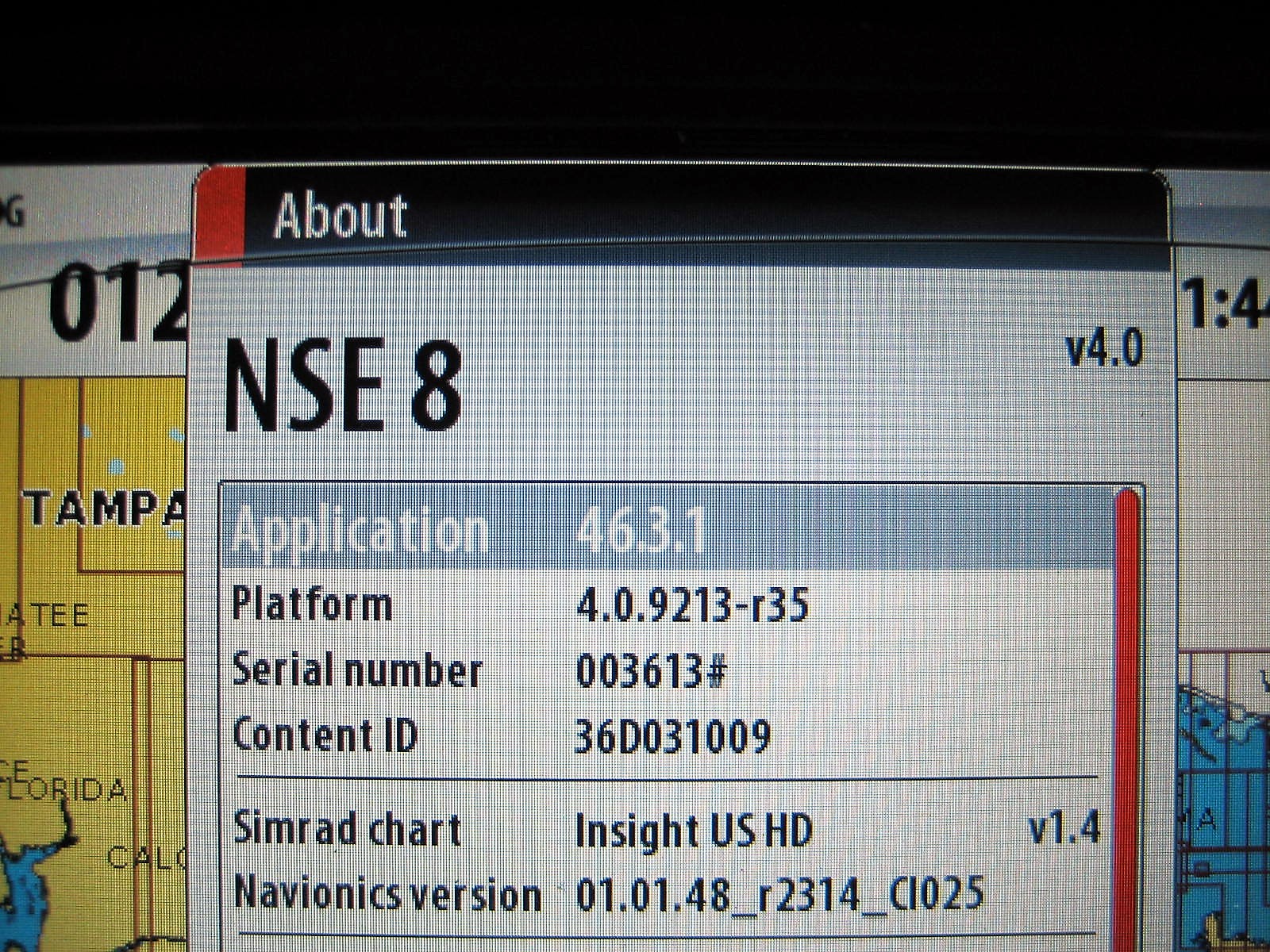Click the NSE 8 product heading

coord(344,386)
